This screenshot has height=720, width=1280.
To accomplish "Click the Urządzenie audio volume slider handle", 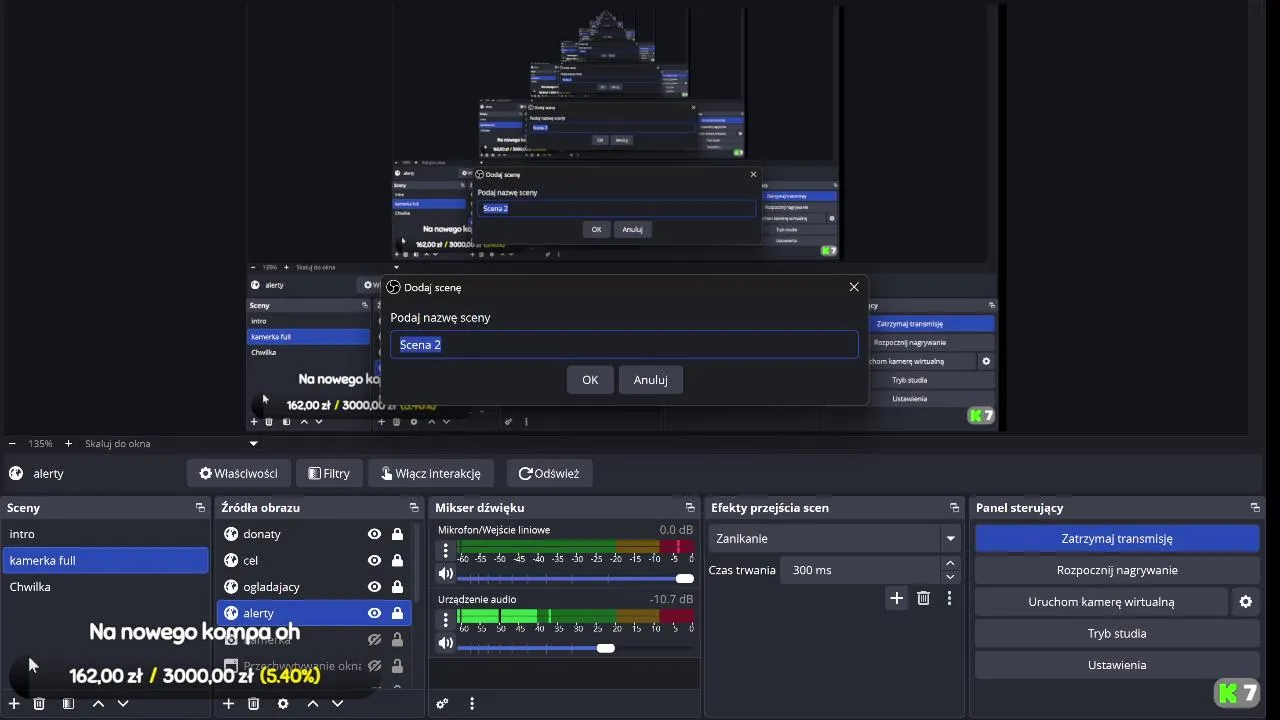I will [605, 648].
